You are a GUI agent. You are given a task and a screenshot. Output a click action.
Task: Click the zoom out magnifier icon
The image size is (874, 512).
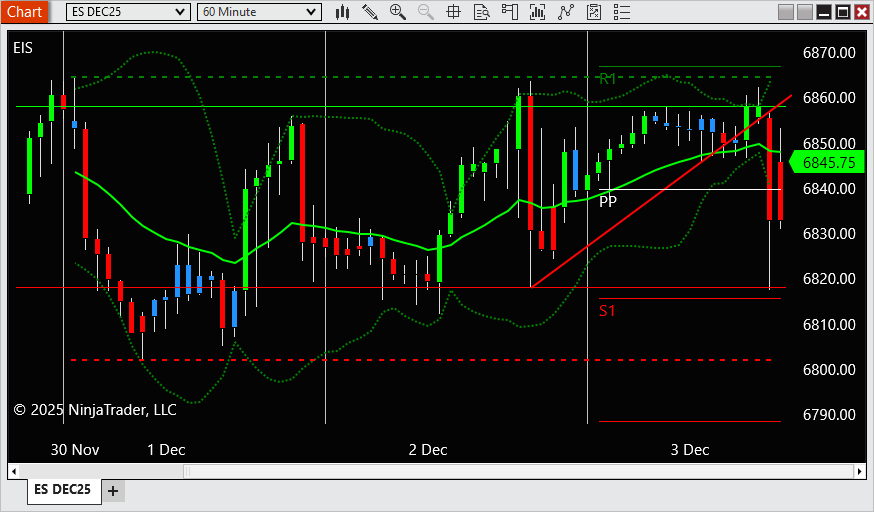coord(426,12)
